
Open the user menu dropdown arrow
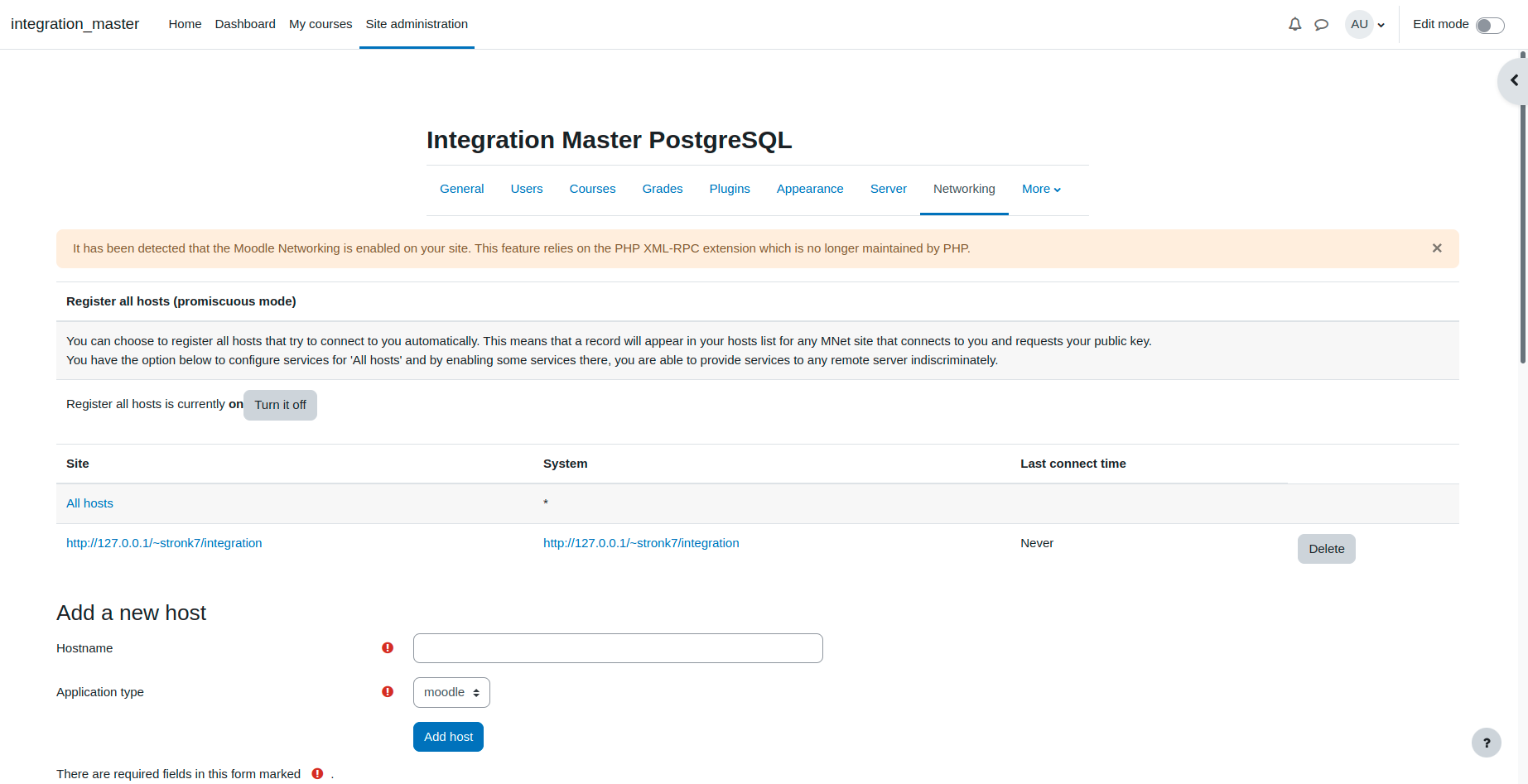pyautogui.click(x=1381, y=25)
